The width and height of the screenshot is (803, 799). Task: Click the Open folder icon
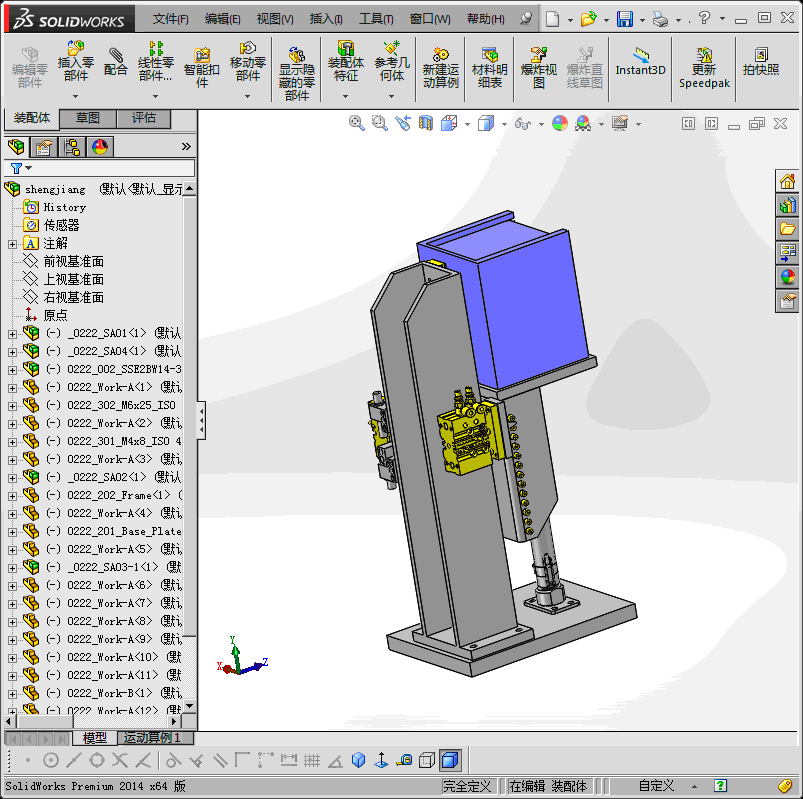[x=588, y=19]
